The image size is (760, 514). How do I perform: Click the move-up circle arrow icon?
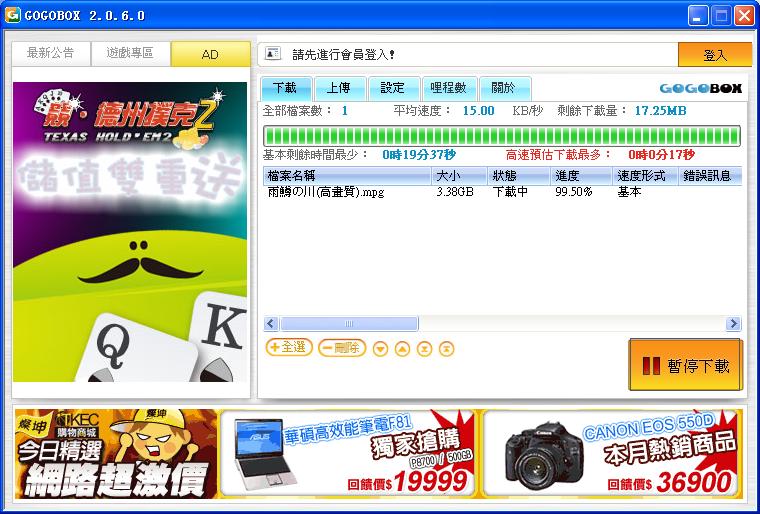pos(402,349)
